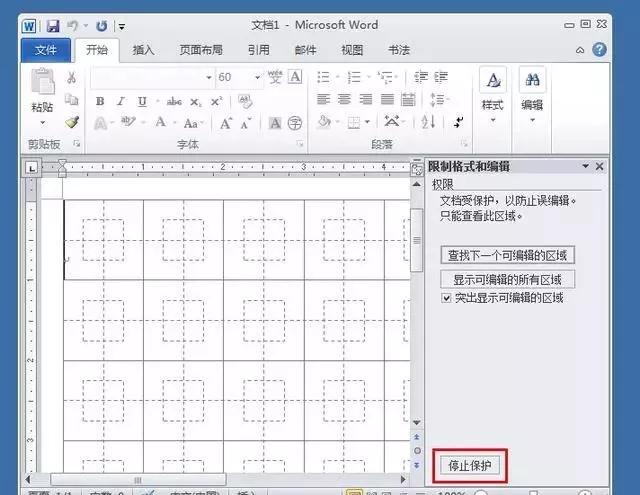Toggle Bold formatting
Viewport: 640px width, 495px height.
click(100, 101)
